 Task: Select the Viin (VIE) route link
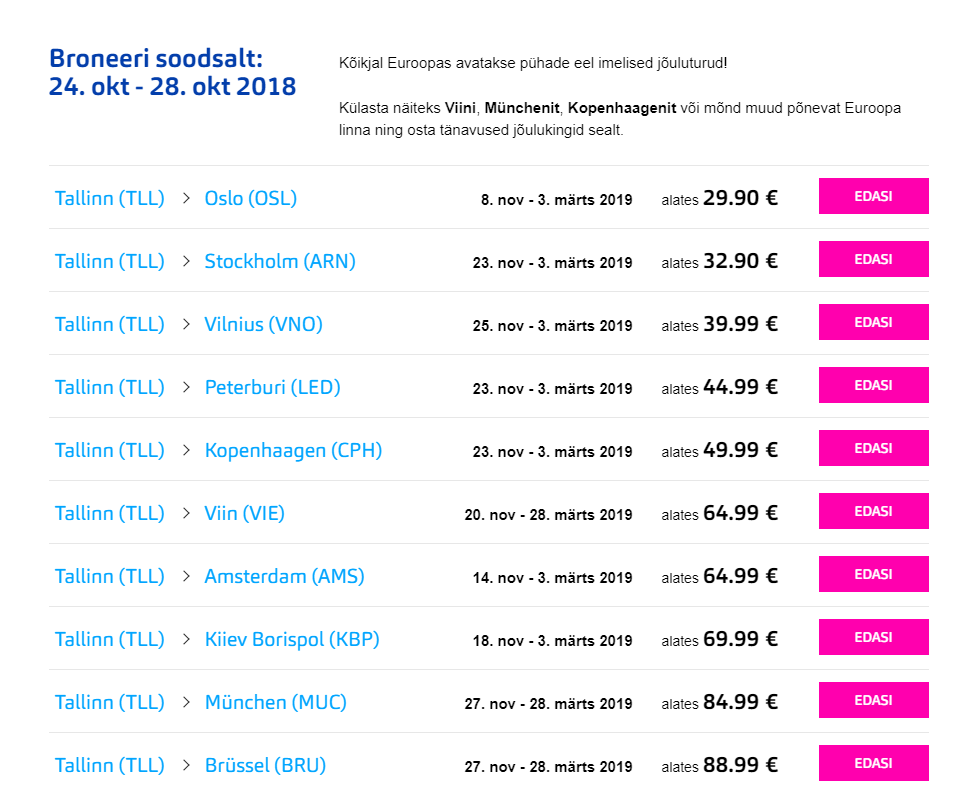click(244, 513)
